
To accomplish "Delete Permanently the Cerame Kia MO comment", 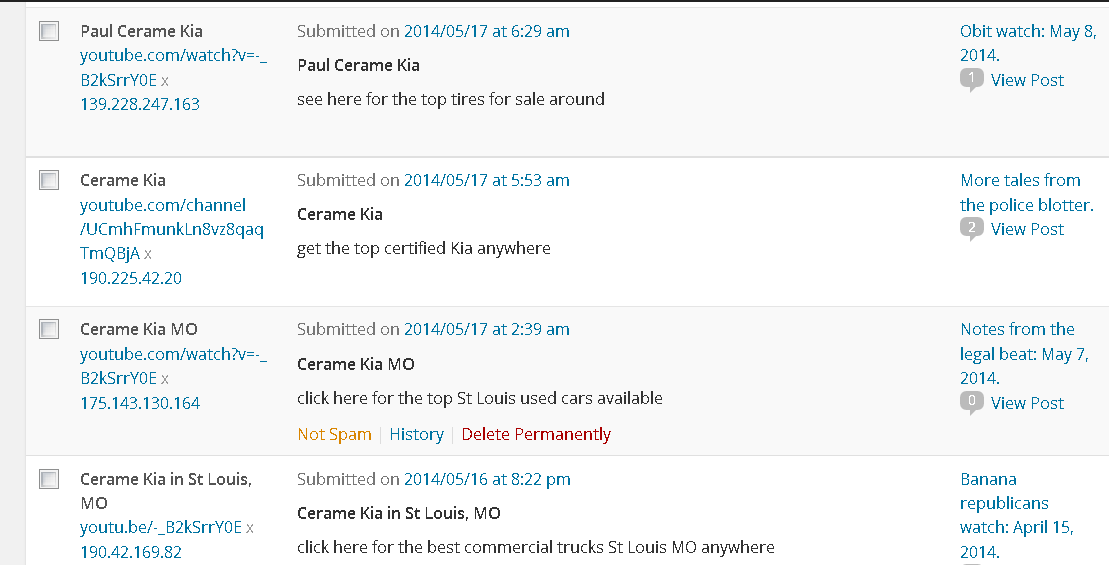I will pos(536,434).
